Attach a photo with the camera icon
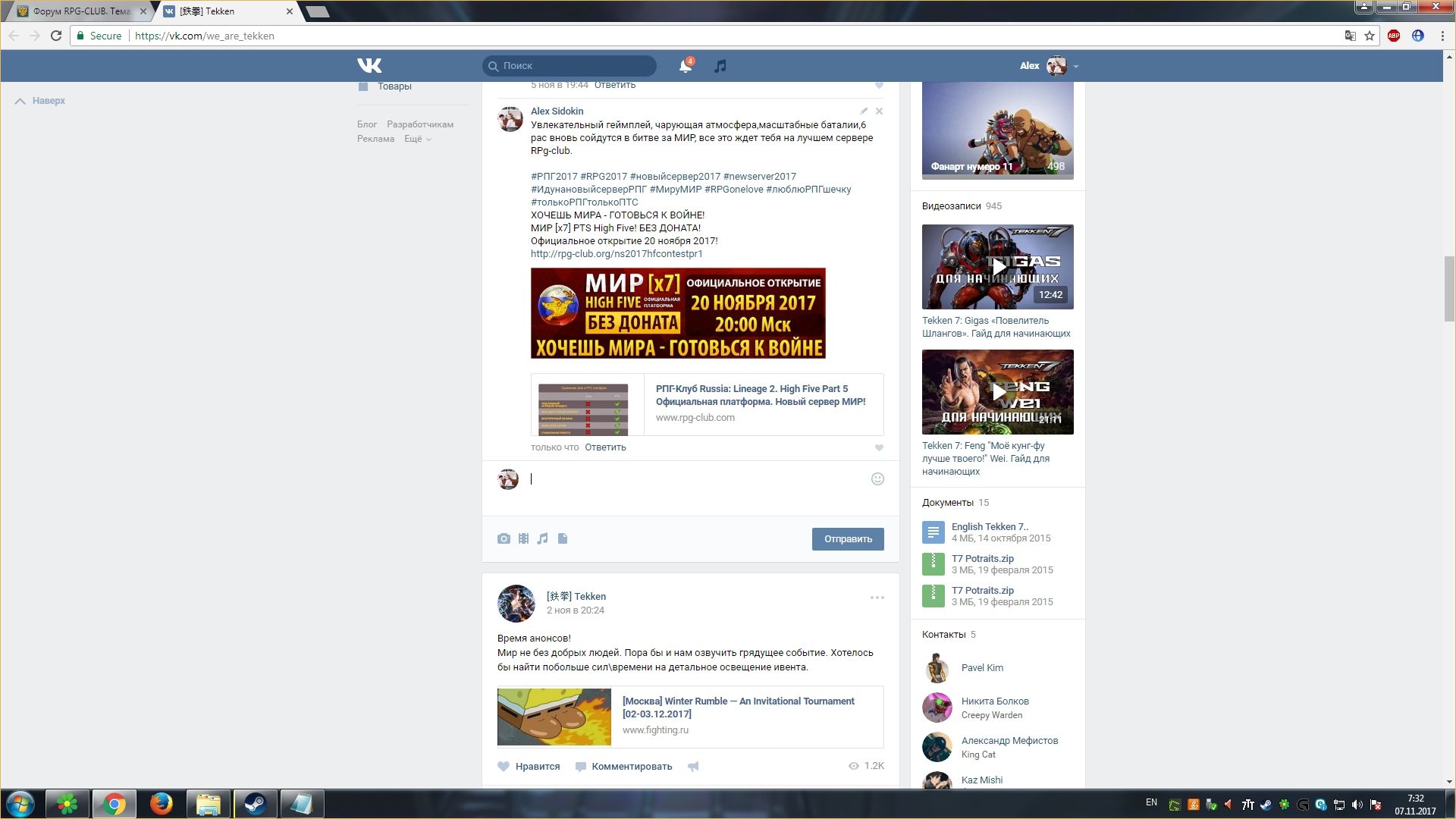1456x819 pixels. [504, 538]
